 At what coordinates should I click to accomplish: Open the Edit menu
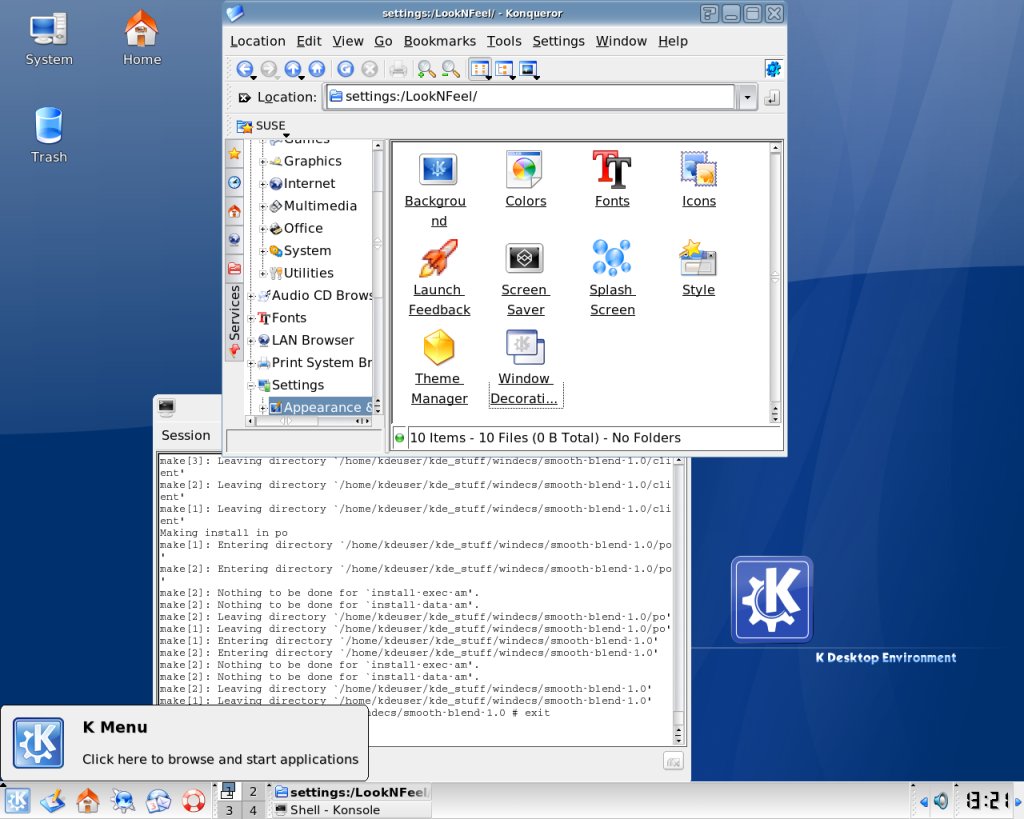[309, 41]
